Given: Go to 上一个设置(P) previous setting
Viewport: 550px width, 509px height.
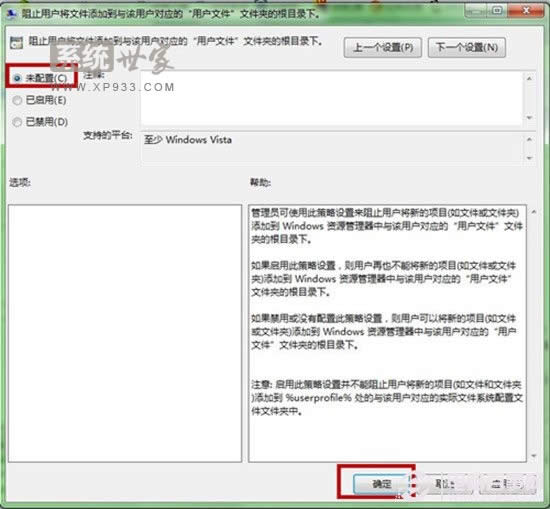Looking at the screenshot, I should [383, 47].
